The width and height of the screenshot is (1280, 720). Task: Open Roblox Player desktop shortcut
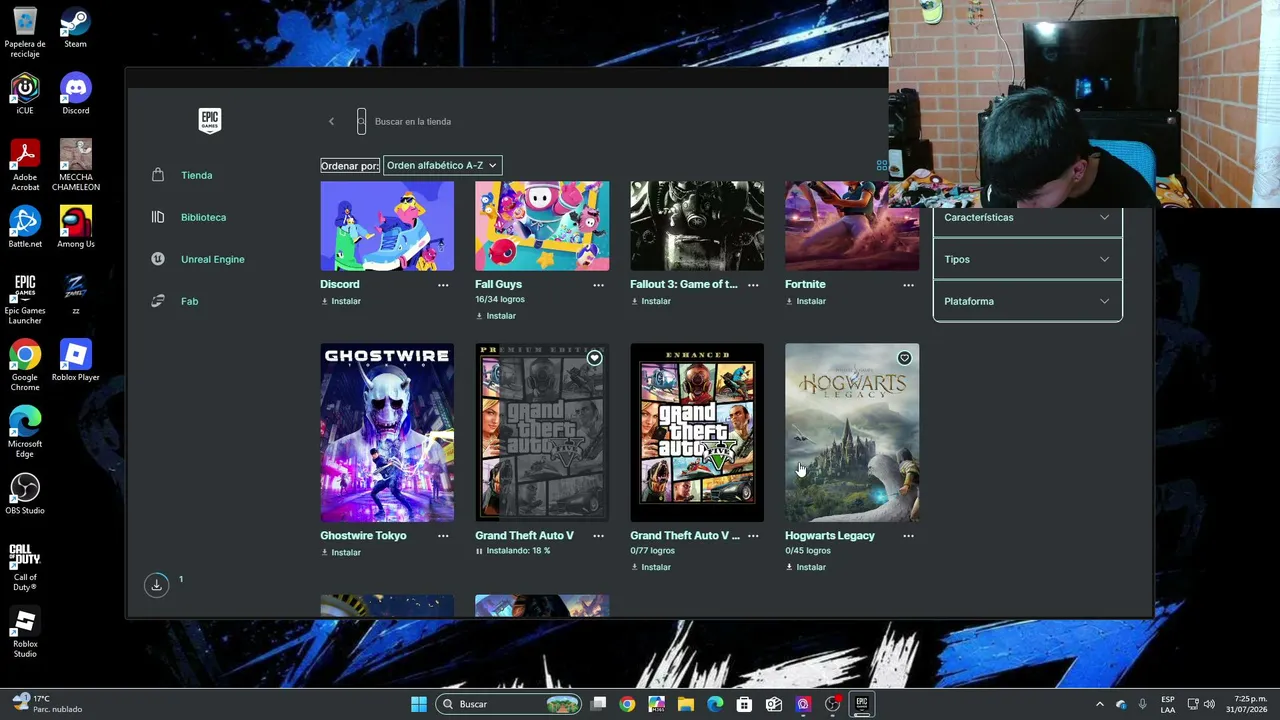tap(75, 360)
